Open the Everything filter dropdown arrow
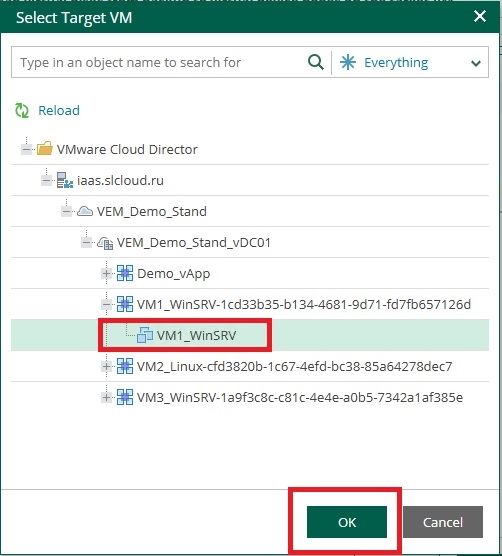The width and height of the screenshot is (502, 556). pyautogui.click(x=476, y=63)
